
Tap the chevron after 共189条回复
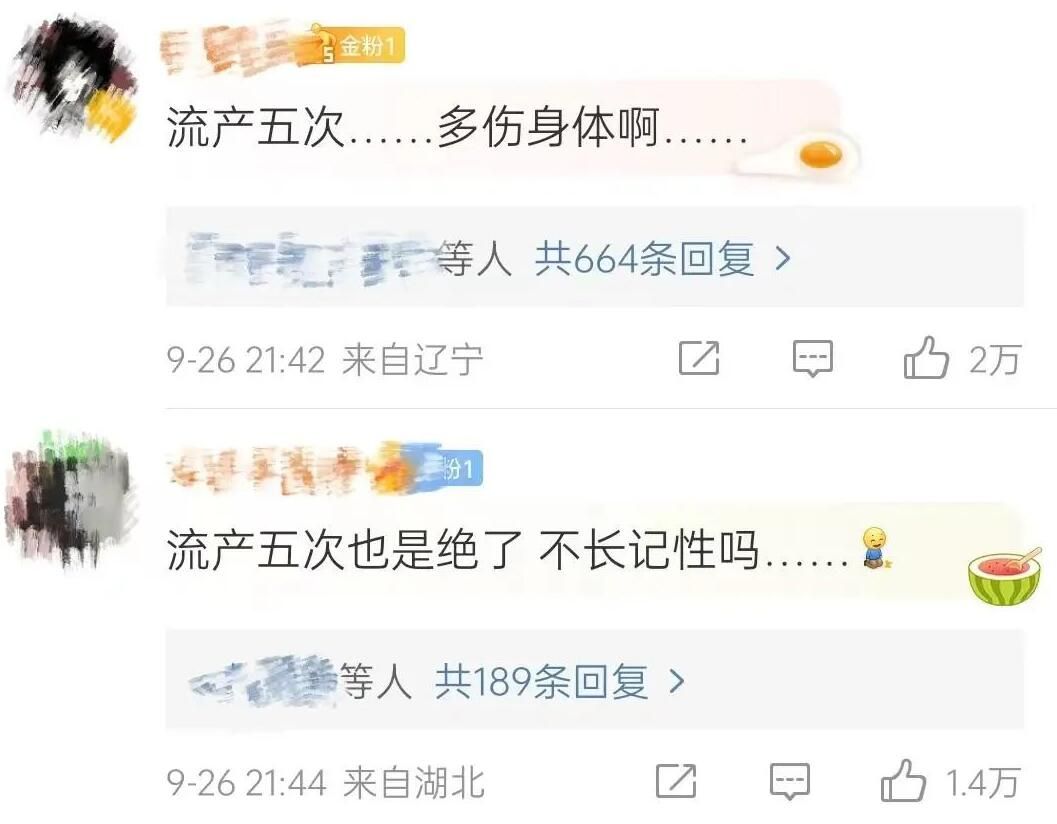(x=677, y=681)
